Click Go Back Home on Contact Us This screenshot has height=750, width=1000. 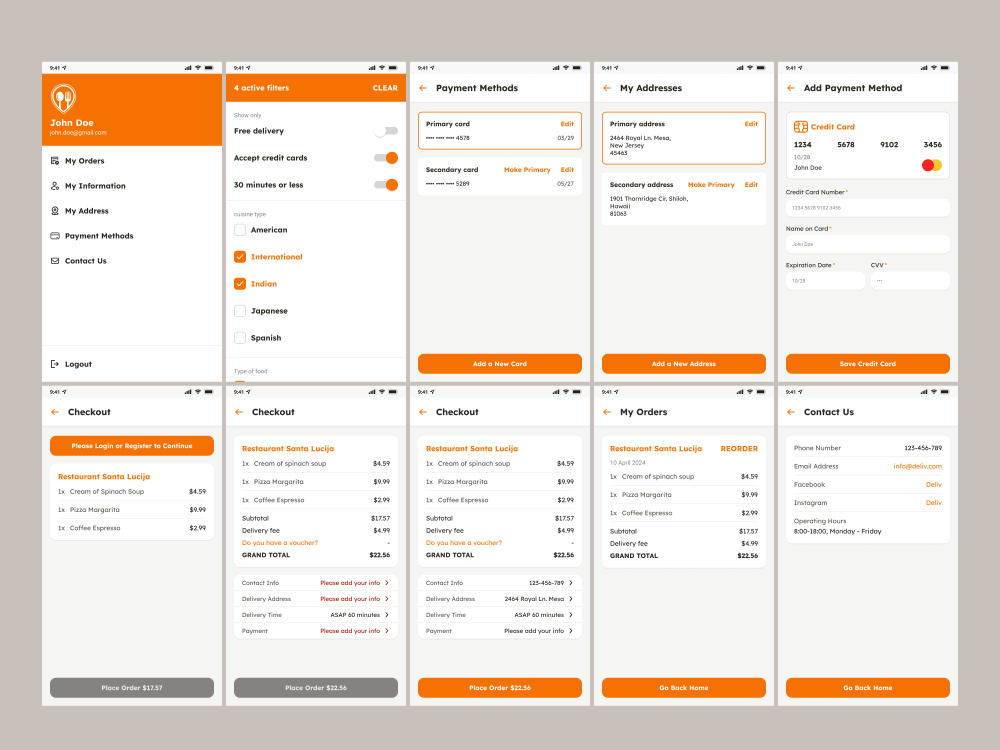tap(867, 688)
